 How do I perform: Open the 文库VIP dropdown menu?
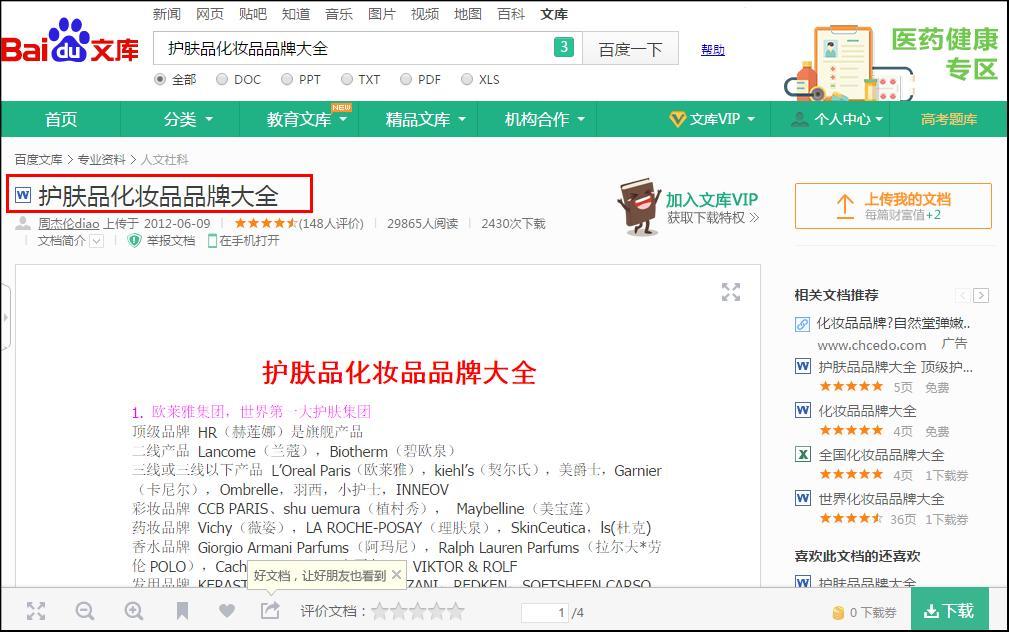click(x=712, y=119)
